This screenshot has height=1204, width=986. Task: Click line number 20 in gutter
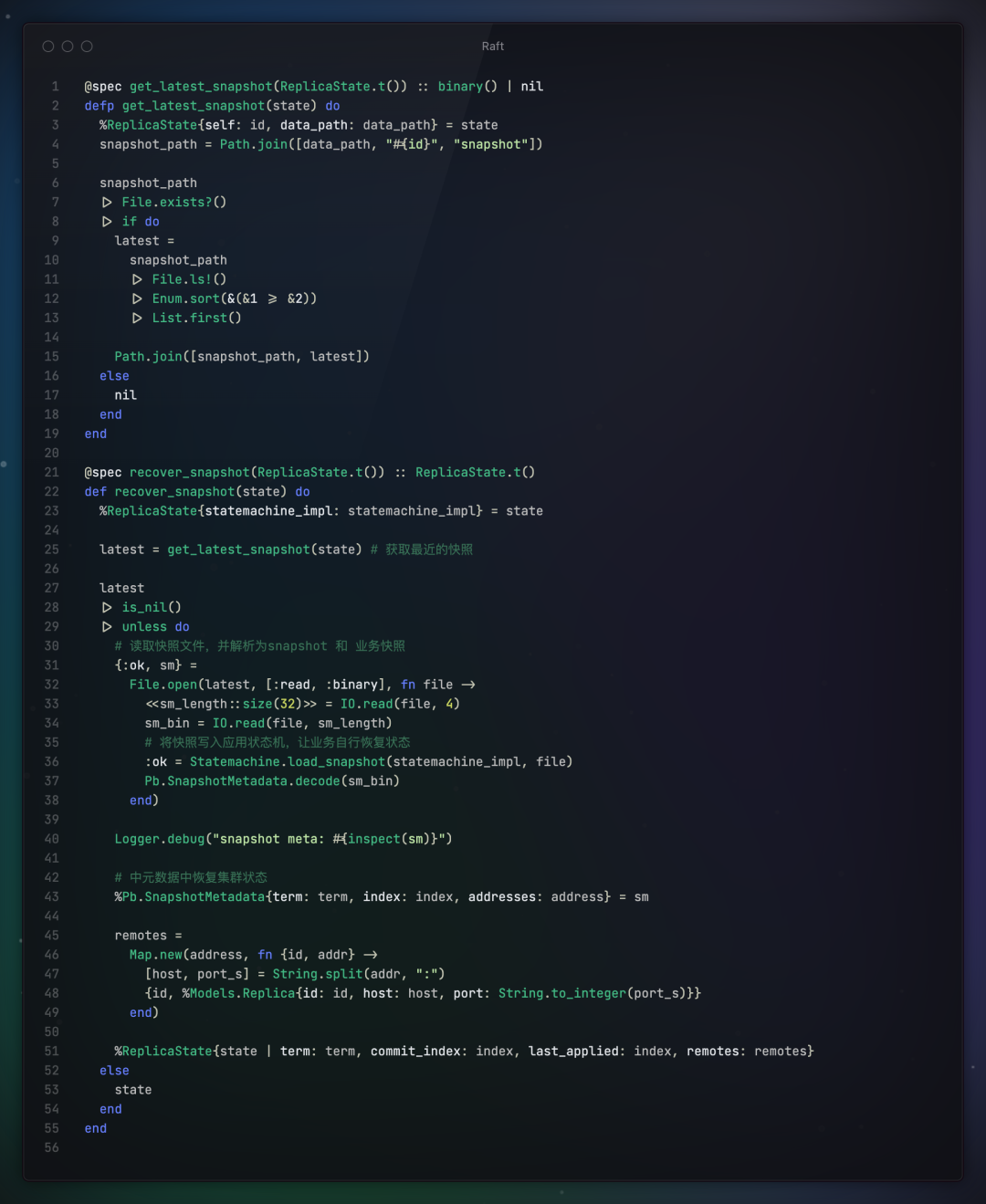click(x=52, y=454)
